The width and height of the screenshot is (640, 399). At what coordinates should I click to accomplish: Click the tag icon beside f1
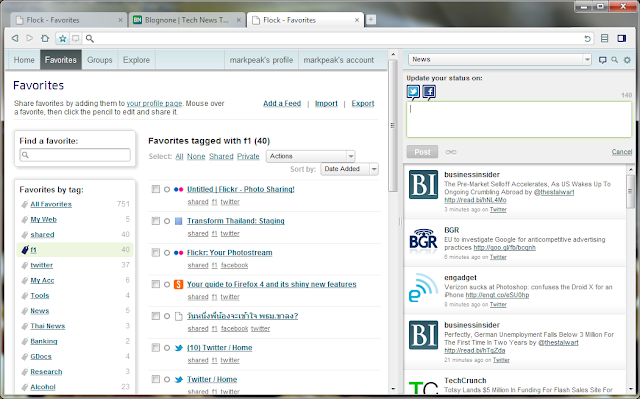tap(25, 250)
